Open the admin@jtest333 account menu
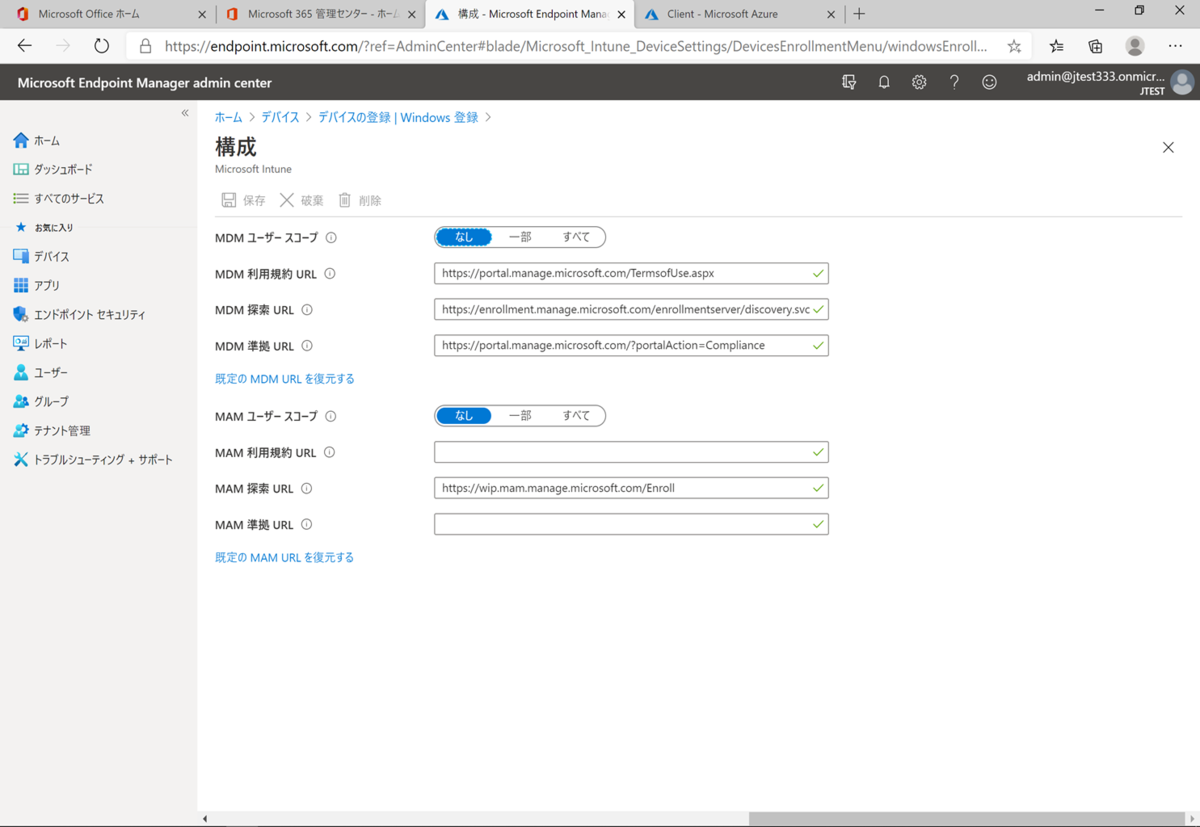1200x827 pixels. tap(1110, 82)
